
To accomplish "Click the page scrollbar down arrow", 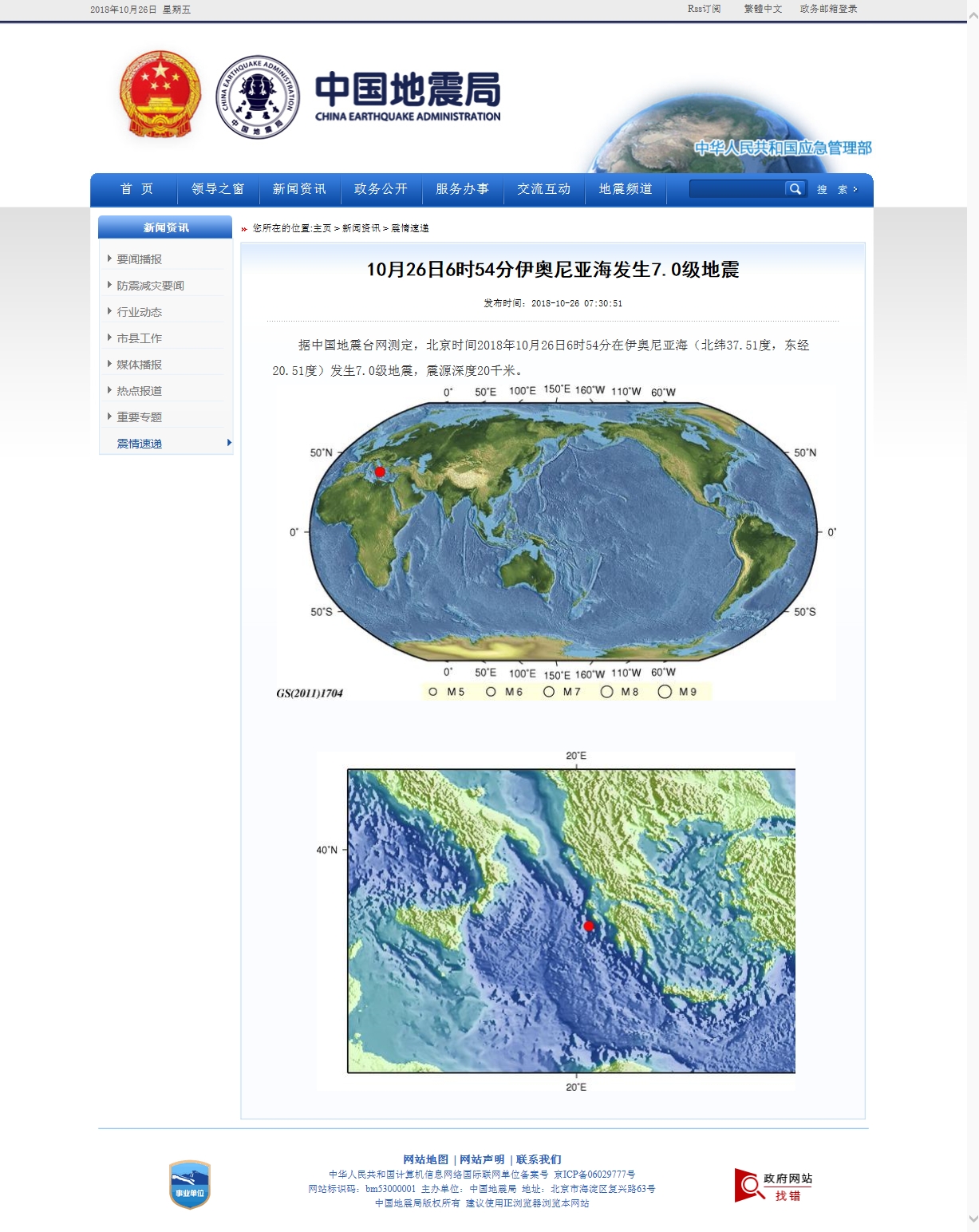I will point(973,1218).
